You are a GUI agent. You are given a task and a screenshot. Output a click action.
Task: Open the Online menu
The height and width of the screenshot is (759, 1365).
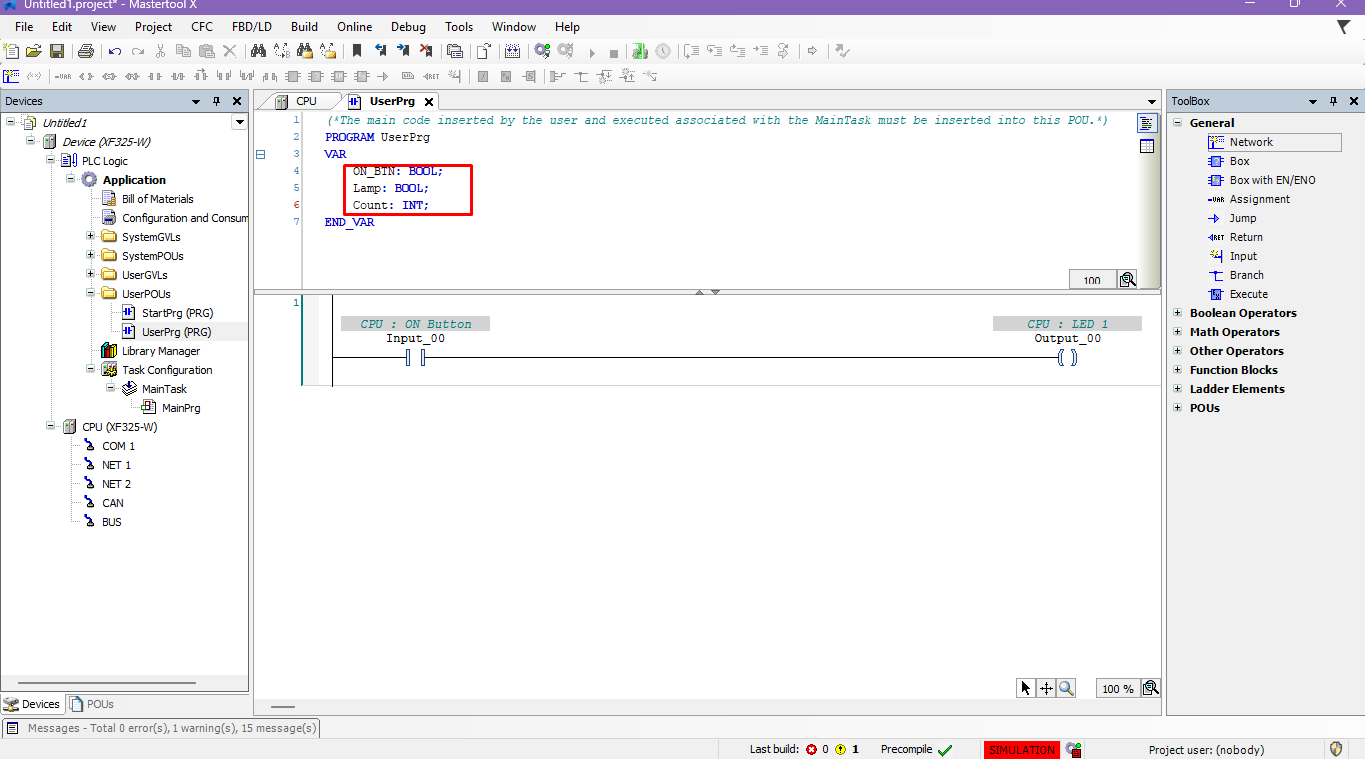tap(354, 27)
